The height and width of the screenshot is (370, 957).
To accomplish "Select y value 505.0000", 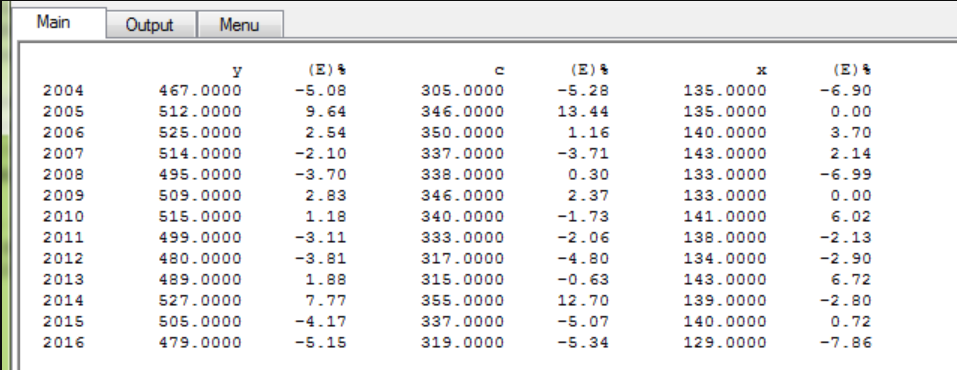I will tap(200, 322).
